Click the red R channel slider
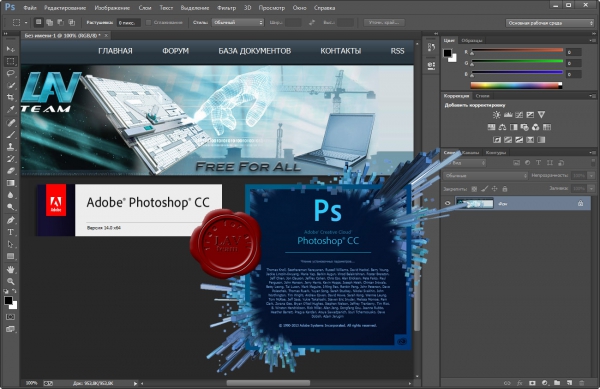This screenshot has height=389, width=600. pos(517,50)
